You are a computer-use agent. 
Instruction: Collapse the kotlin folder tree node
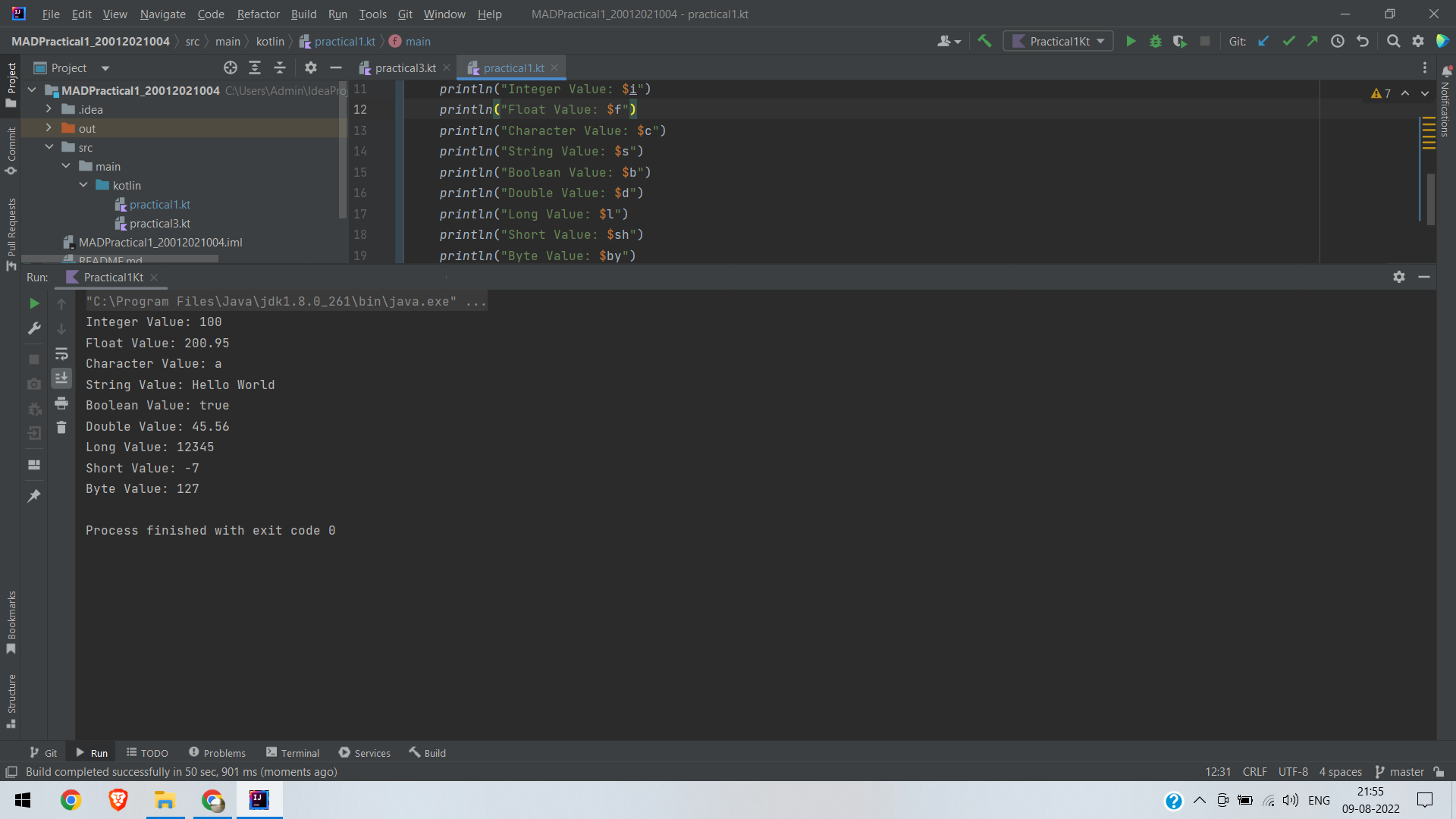[x=83, y=185]
